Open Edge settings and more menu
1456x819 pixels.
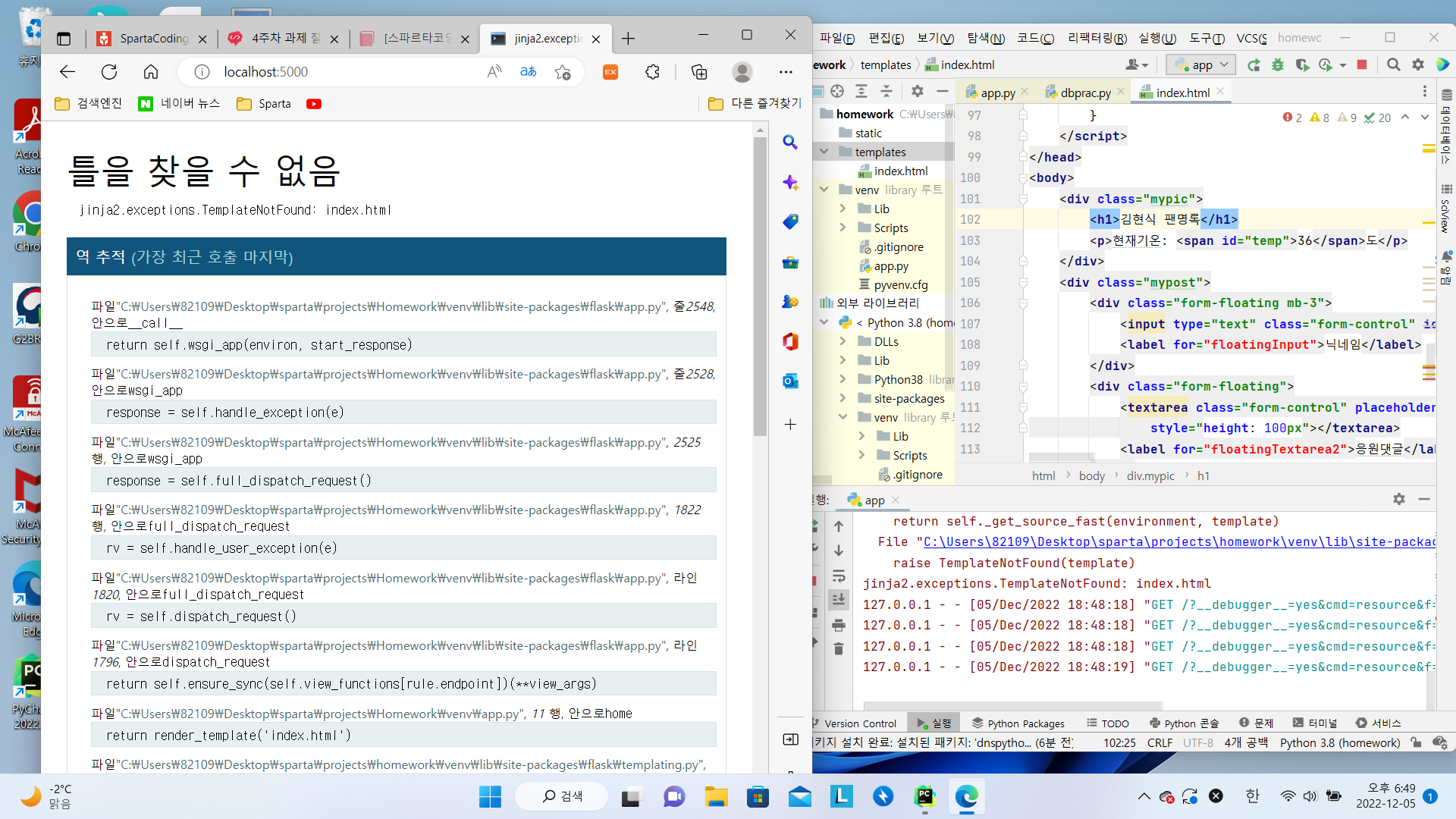(x=786, y=72)
